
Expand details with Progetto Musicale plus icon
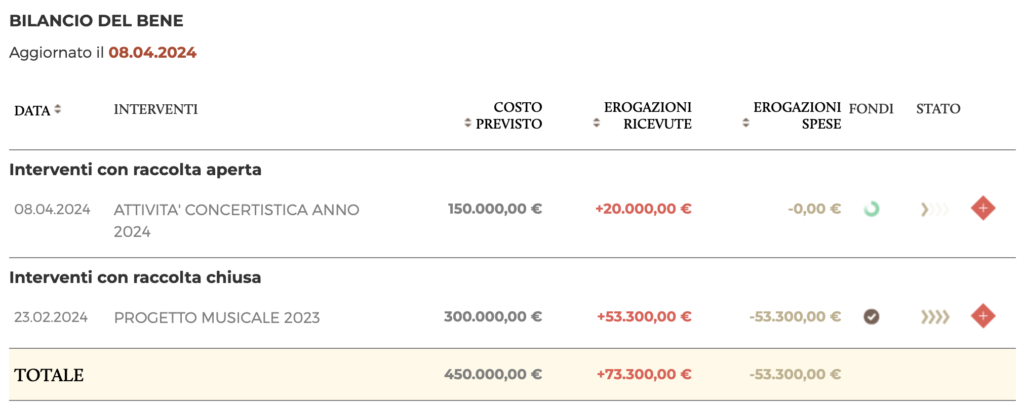coord(983,317)
